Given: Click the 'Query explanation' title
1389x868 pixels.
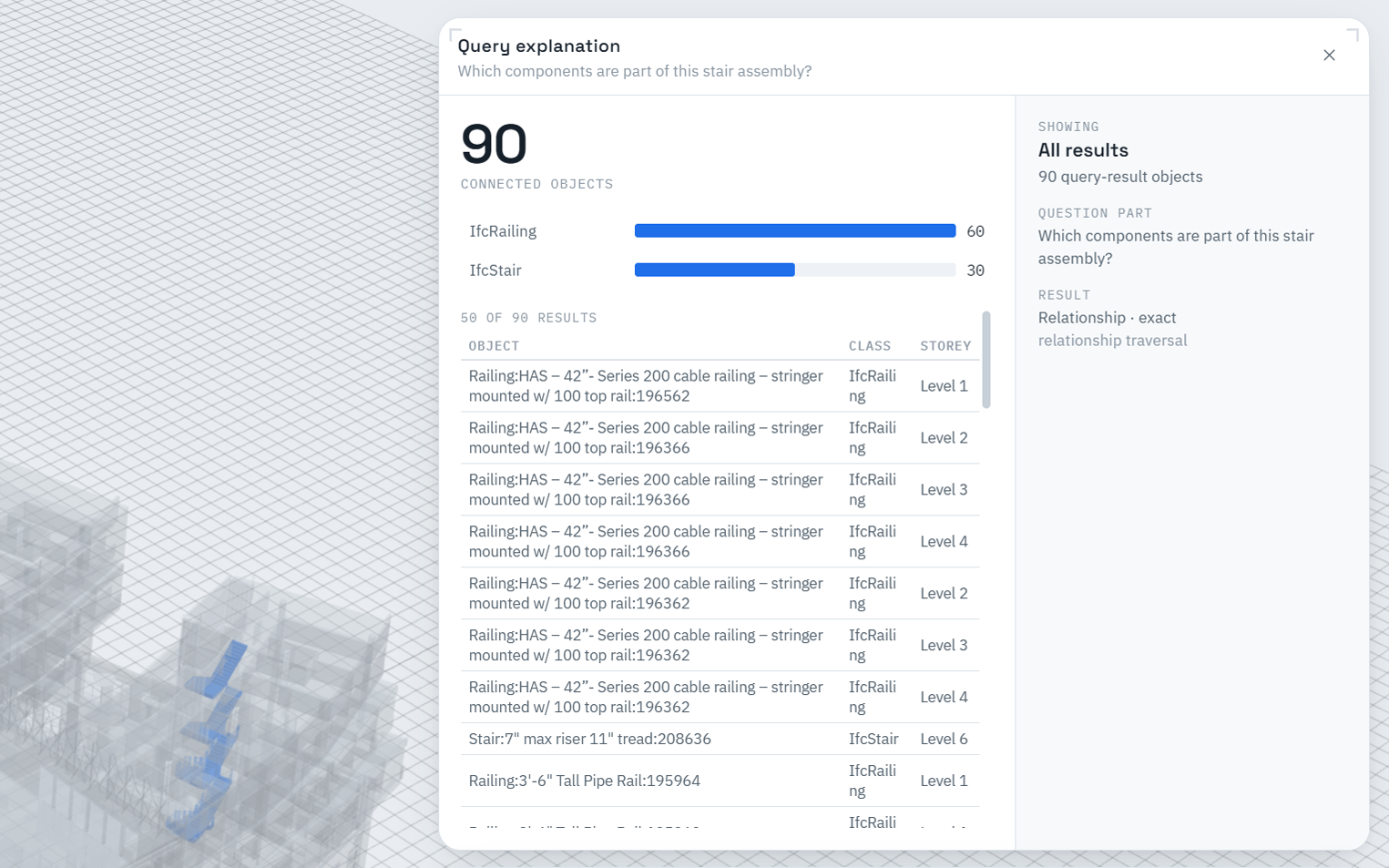Looking at the screenshot, I should 538,46.
